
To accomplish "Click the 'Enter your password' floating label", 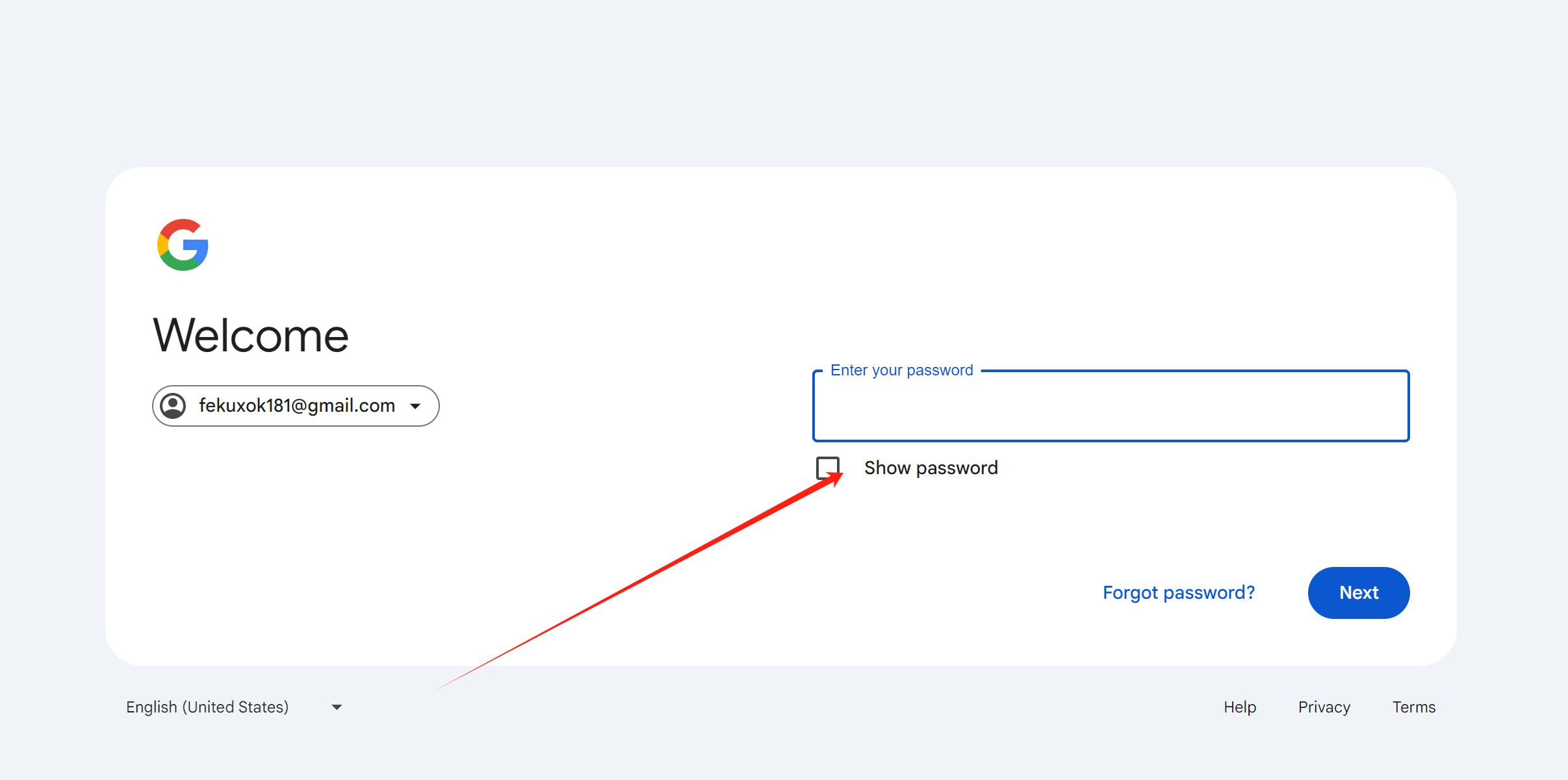I will (x=901, y=370).
